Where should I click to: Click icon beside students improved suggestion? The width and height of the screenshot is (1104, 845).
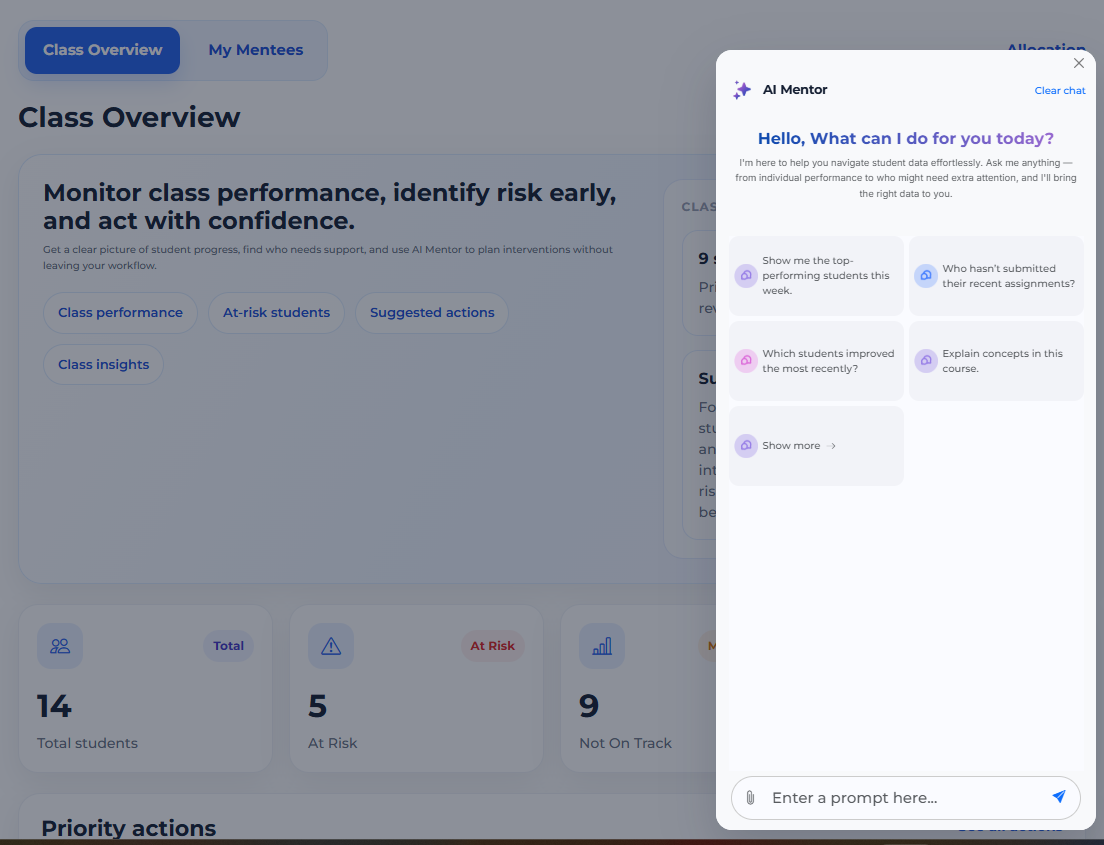click(x=746, y=361)
